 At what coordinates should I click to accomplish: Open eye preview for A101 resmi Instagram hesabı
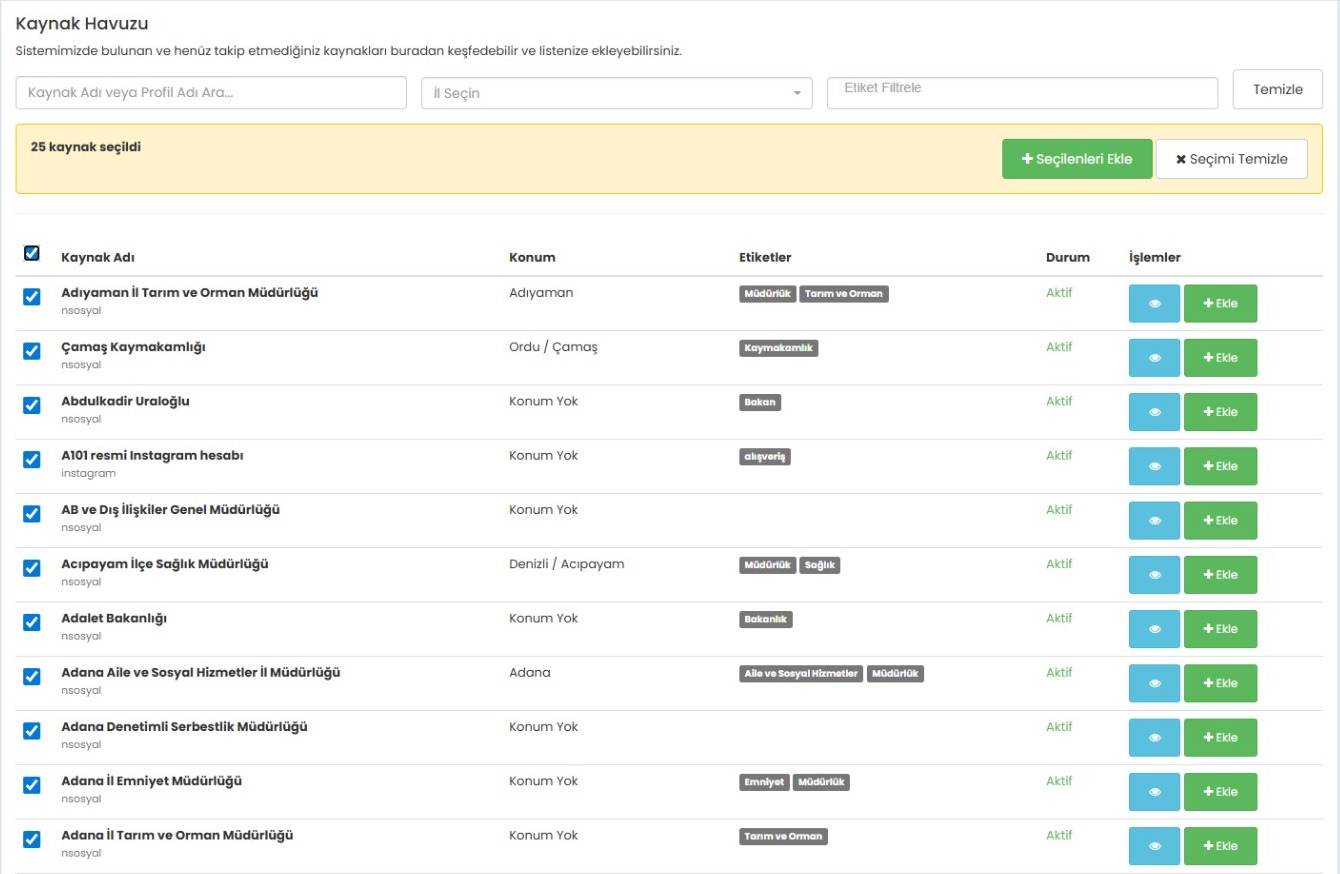(1154, 466)
